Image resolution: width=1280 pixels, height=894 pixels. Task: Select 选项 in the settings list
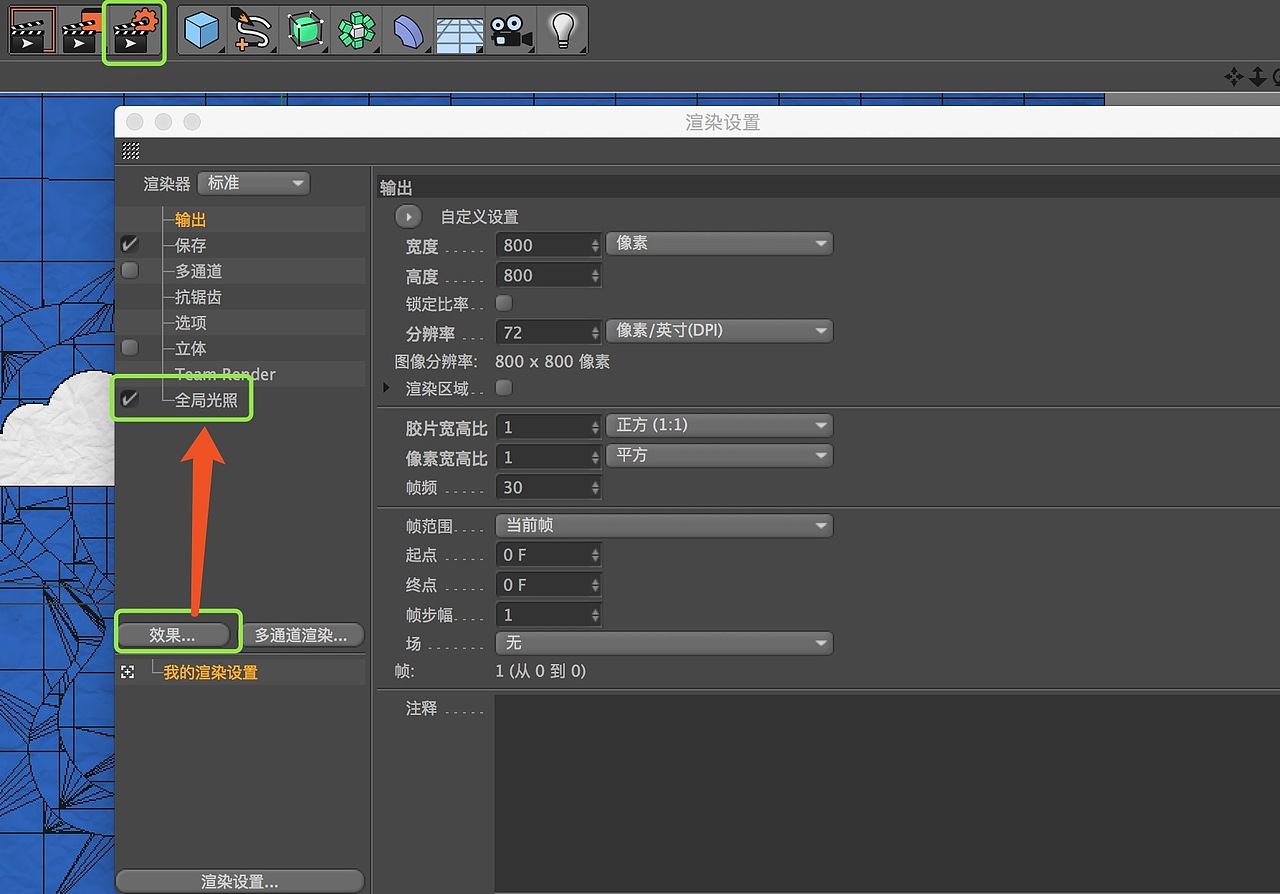pyautogui.click(x=190, y=323)
